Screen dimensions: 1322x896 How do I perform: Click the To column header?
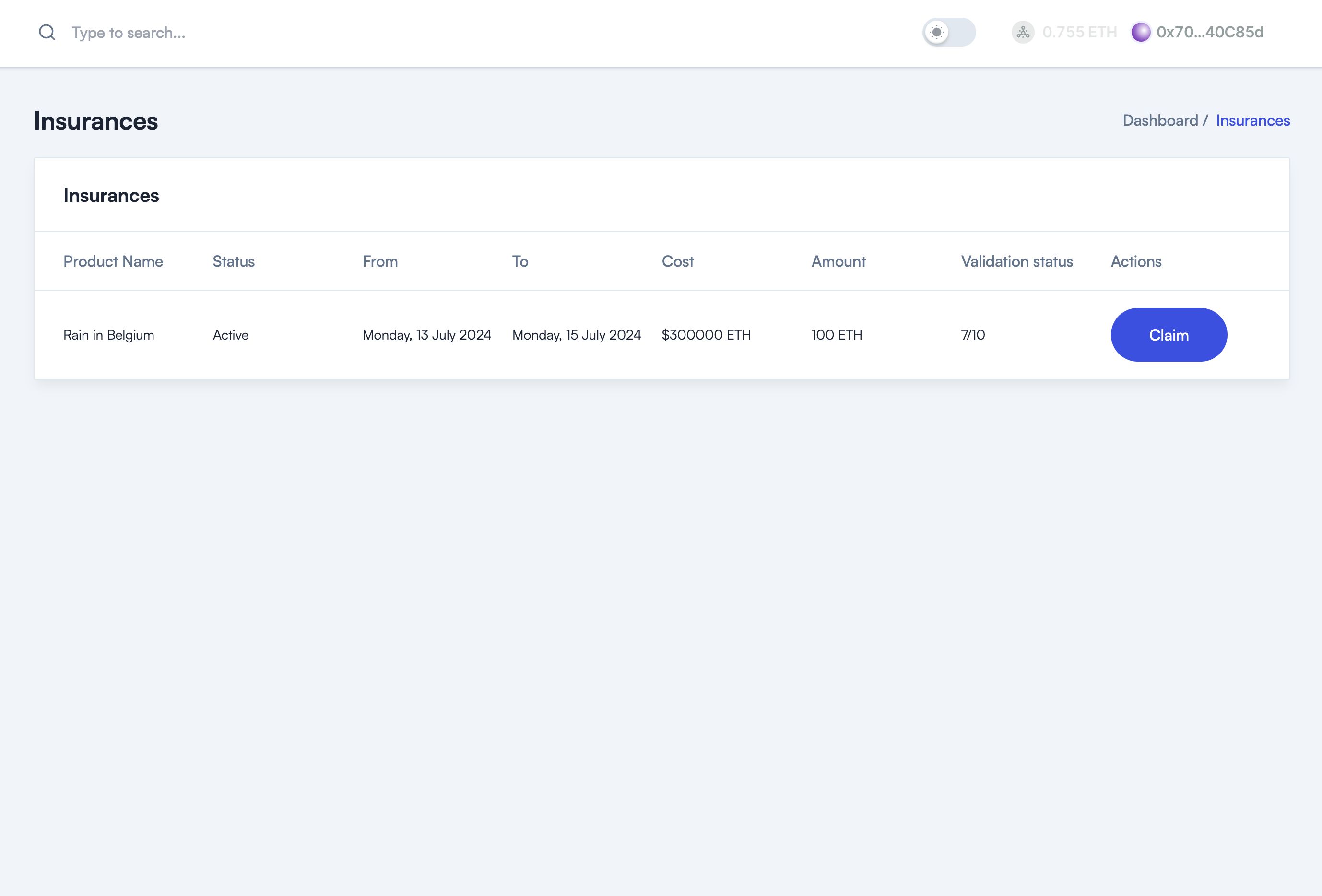coord(520,262)
